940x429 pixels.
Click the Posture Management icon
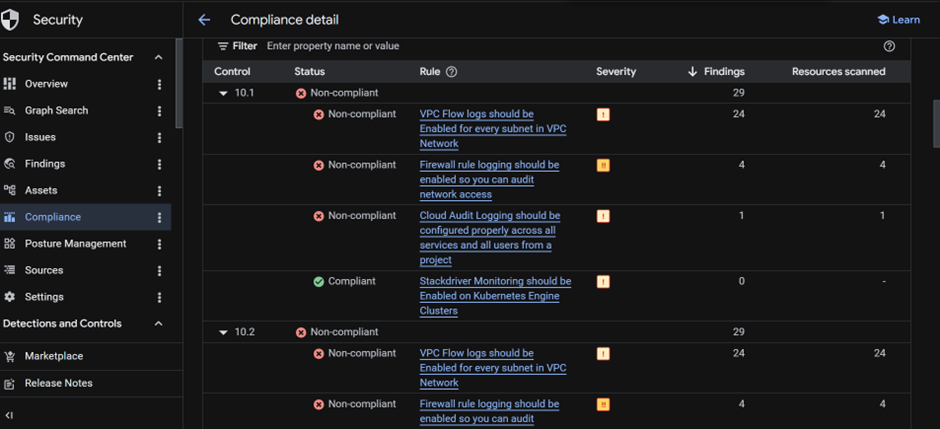[x=10, y=244]
